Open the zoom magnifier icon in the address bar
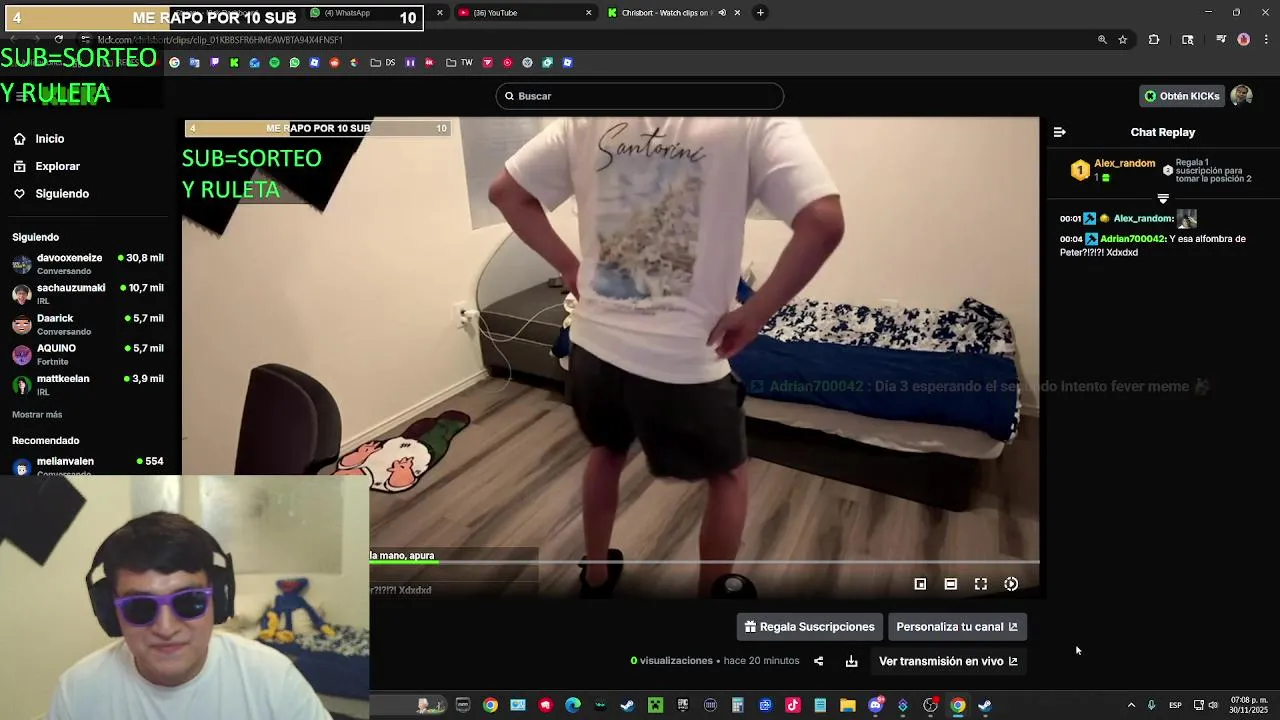Screen dimensions: 1280x720 coord(1102,40)
